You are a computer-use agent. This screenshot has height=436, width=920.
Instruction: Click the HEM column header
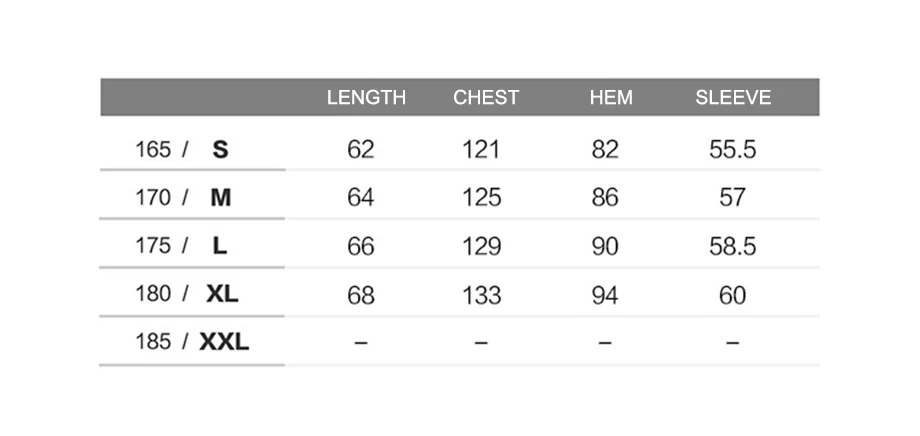point(611,97)
